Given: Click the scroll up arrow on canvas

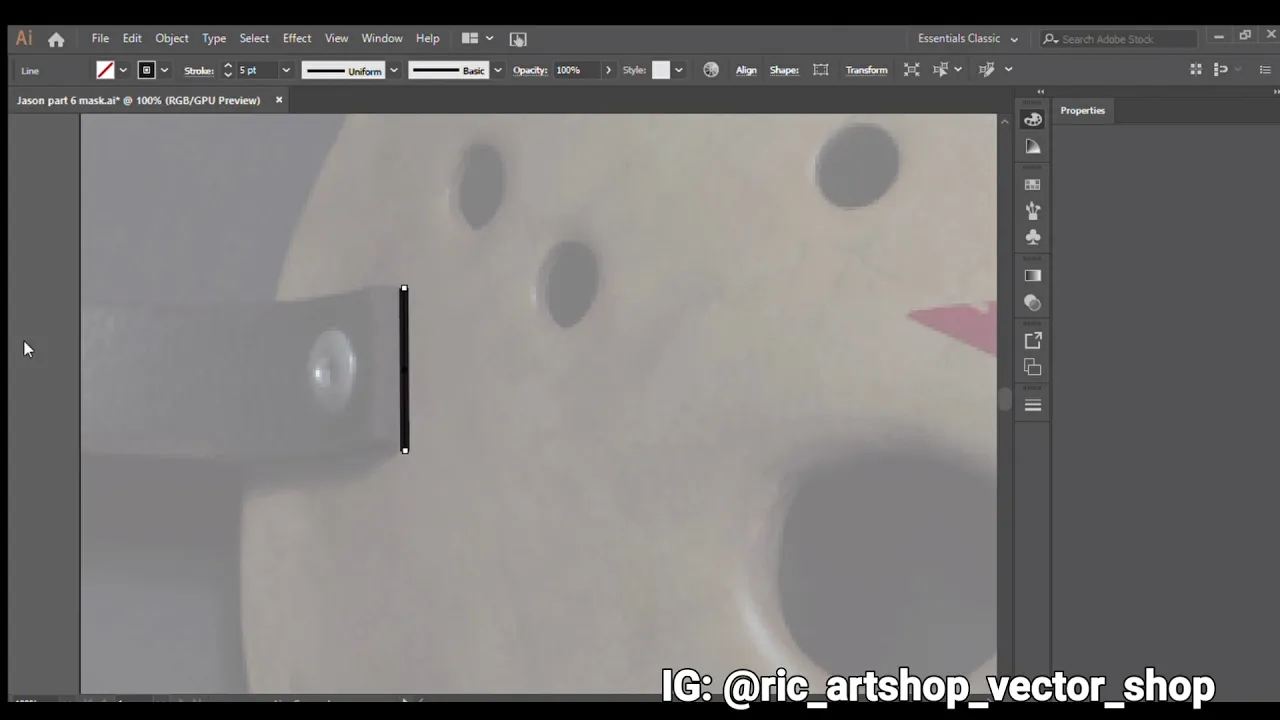Looking at the screenshot, I should [x=1005, y=121].
